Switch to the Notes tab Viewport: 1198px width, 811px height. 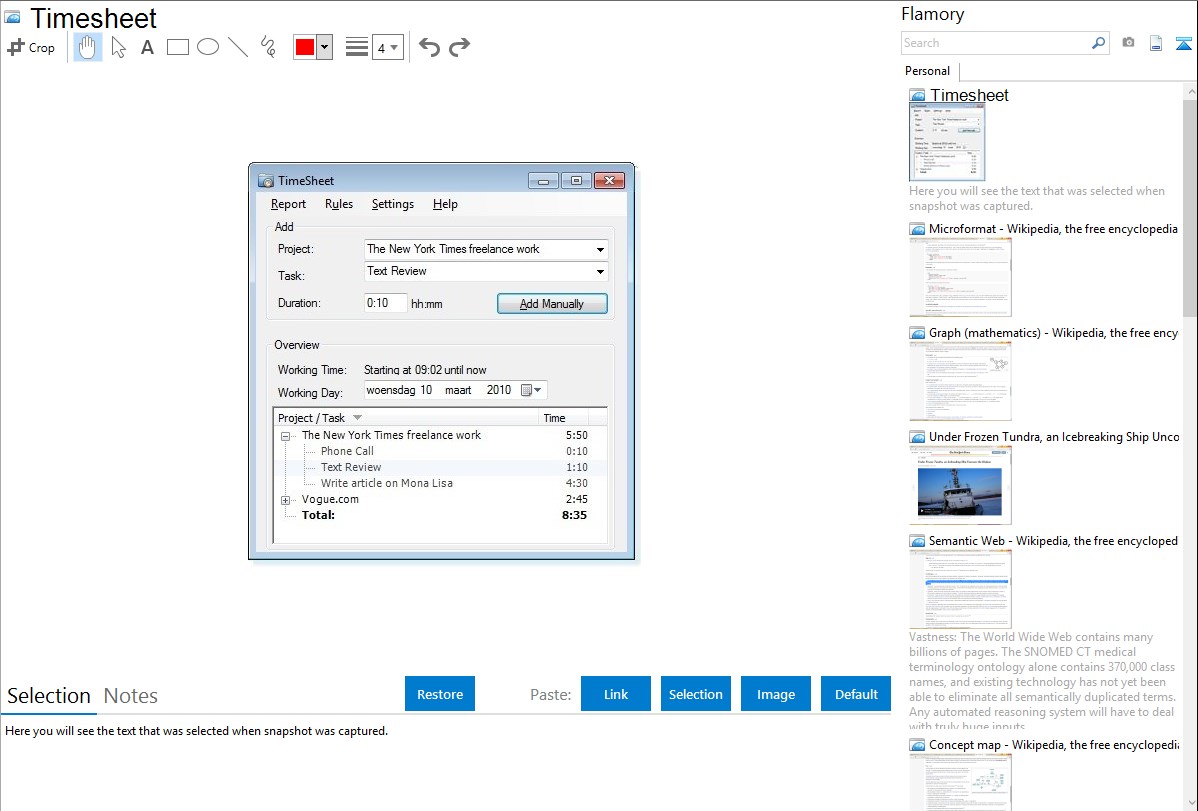click(131, 696)
